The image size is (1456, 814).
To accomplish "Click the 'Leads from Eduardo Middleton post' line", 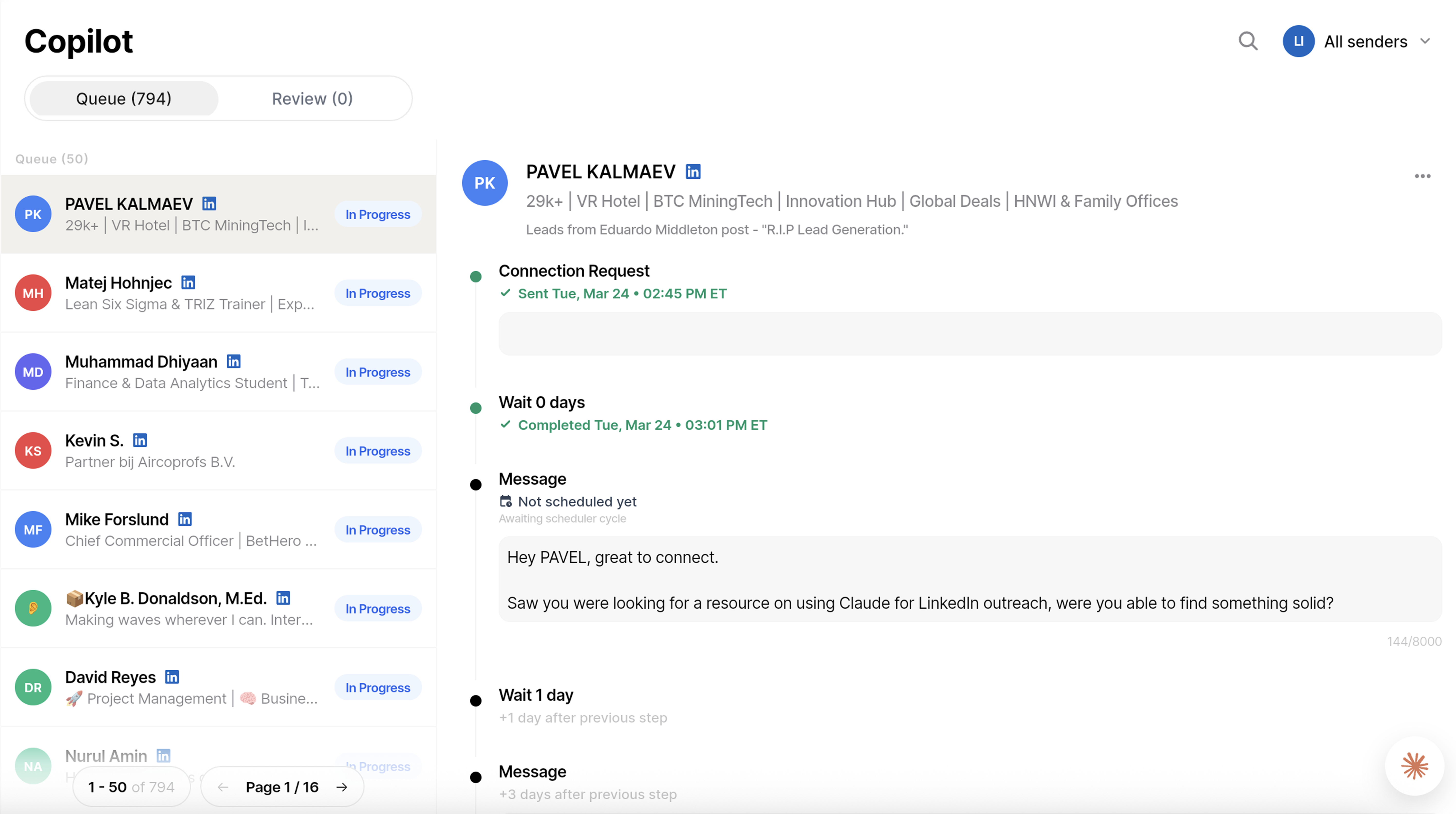I will coord(717,230).
